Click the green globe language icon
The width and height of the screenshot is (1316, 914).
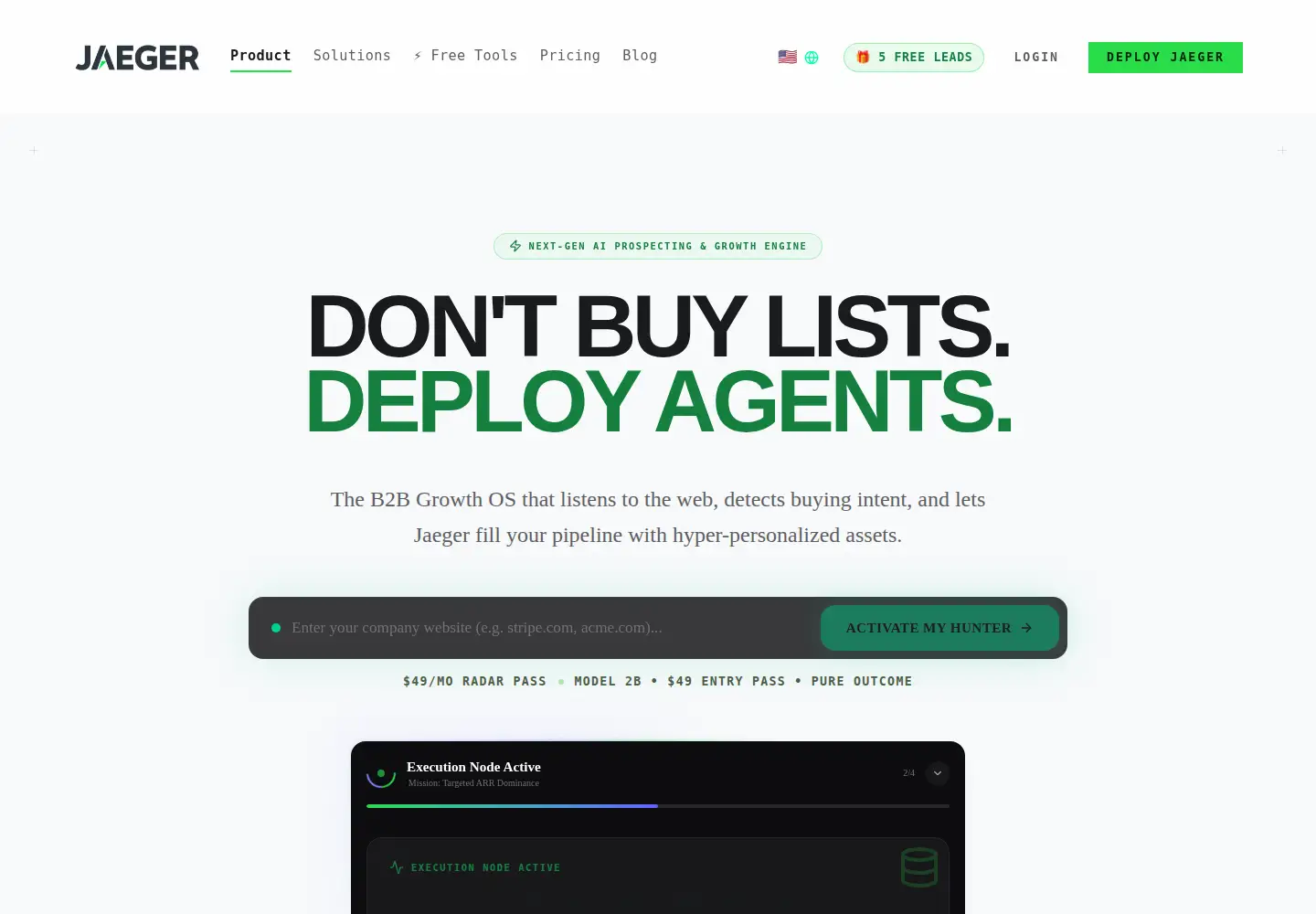tap(812, 58)
